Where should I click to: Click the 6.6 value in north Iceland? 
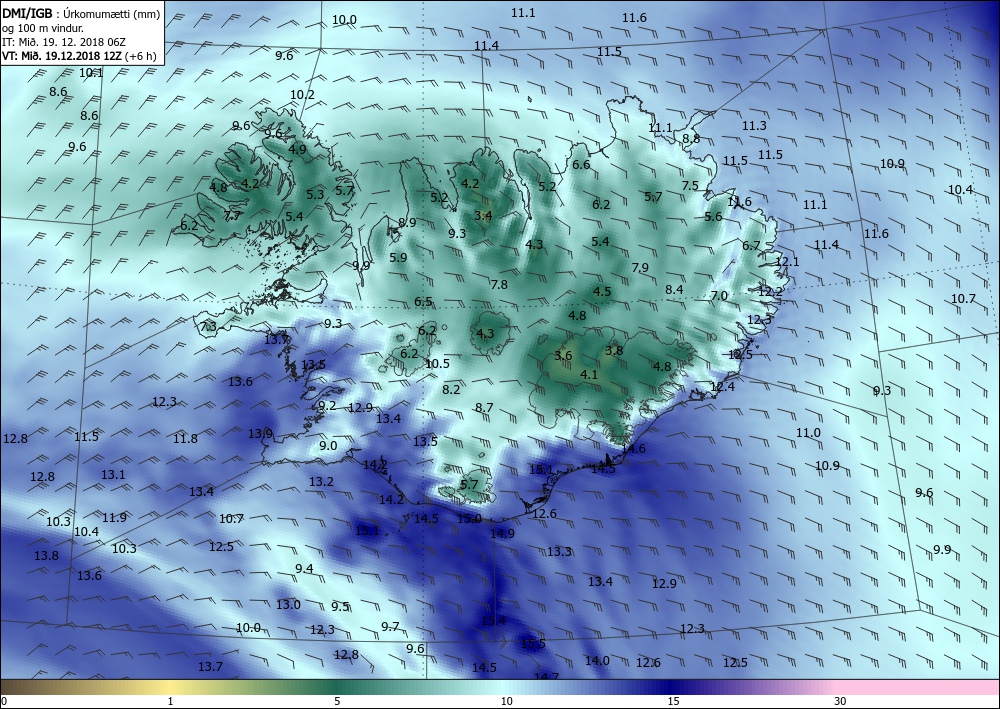tap(581, 165)
